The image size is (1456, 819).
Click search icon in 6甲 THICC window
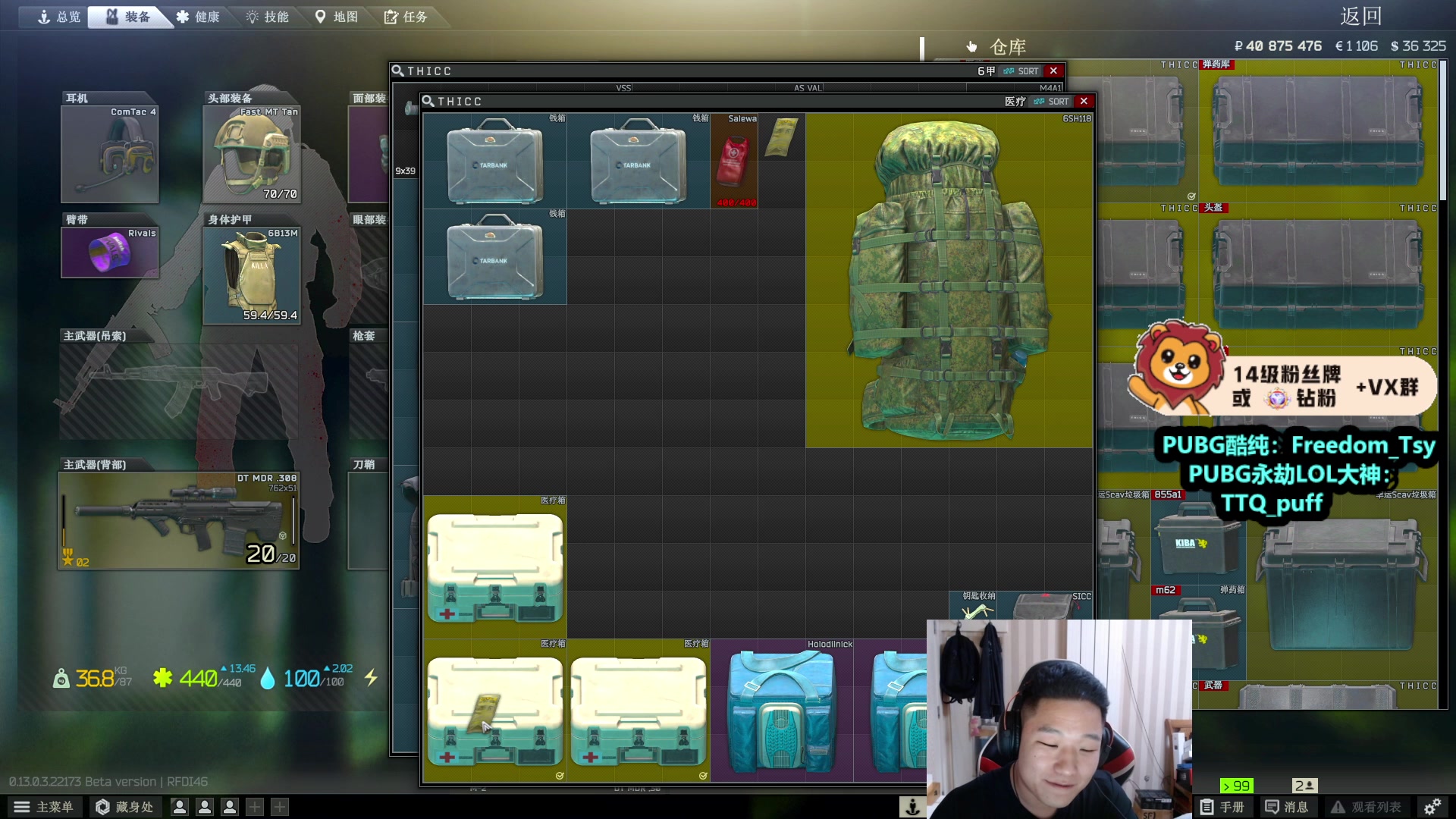[397, 71]
